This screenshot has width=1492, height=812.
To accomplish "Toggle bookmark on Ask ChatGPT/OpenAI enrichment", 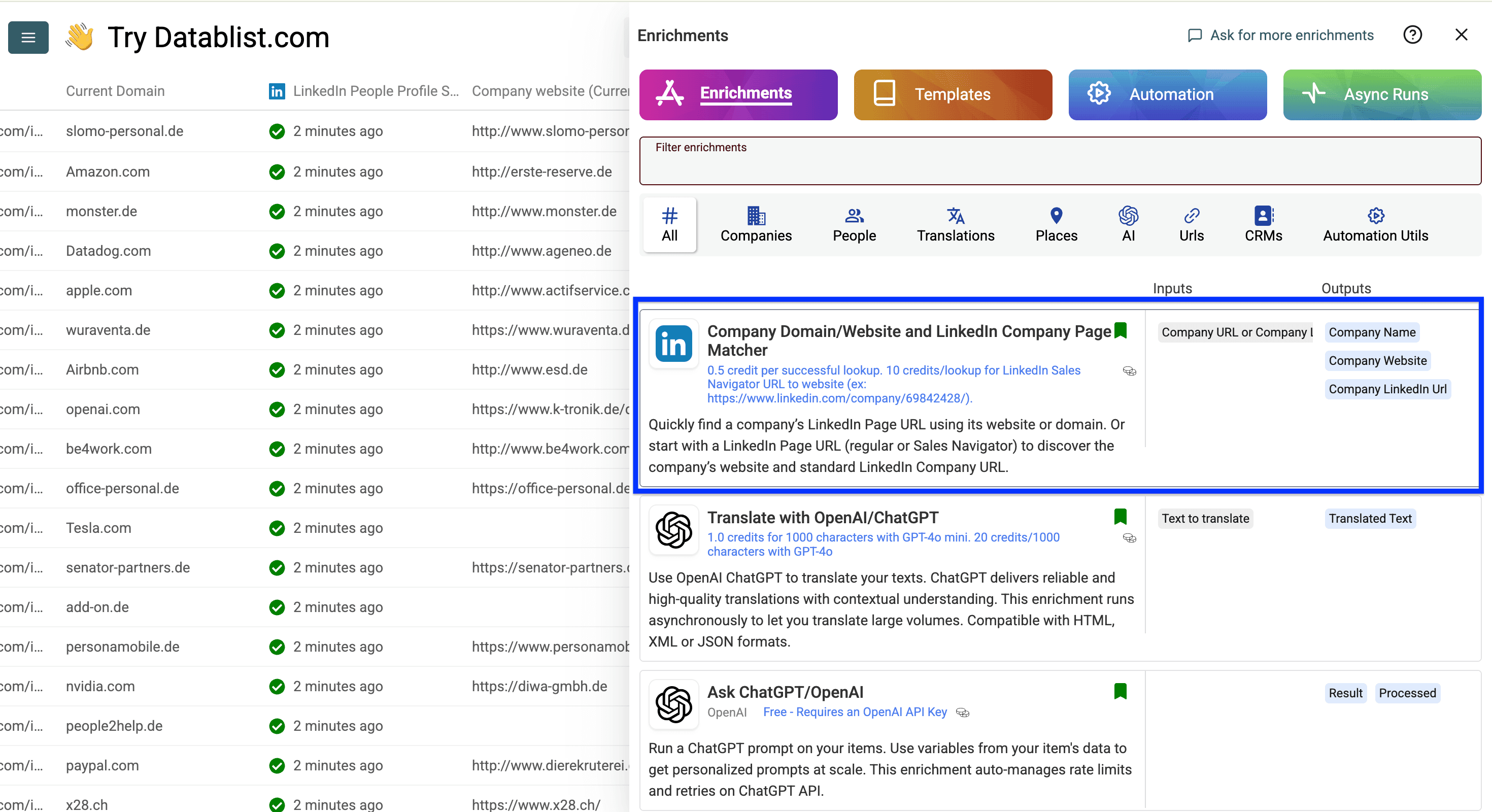I will tap(1122, 692).
